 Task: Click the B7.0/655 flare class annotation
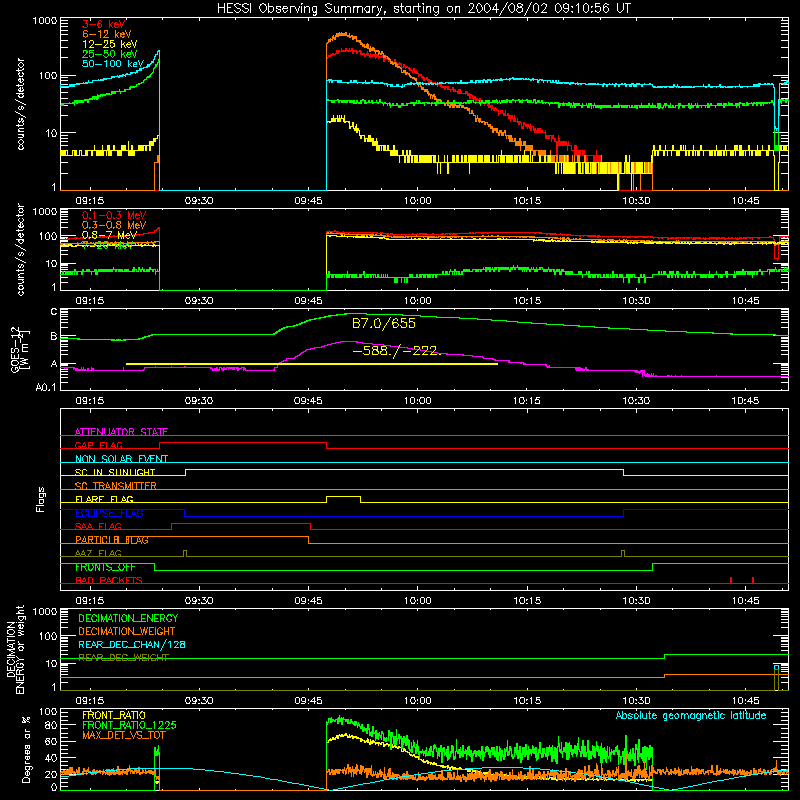384,323
